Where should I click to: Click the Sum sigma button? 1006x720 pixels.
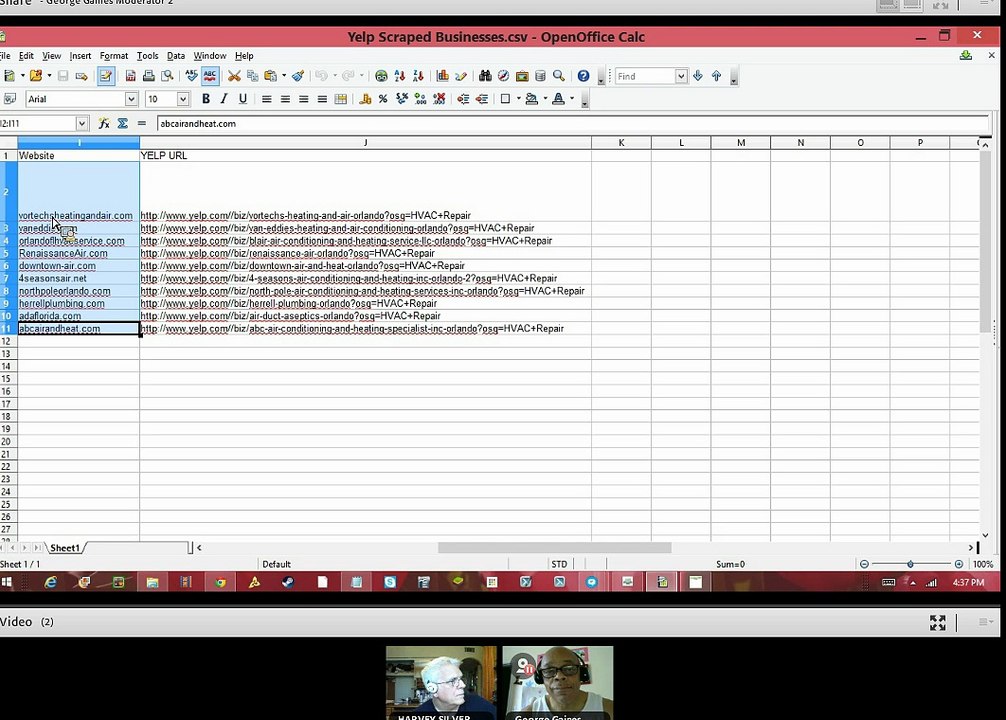coord(123,123)
